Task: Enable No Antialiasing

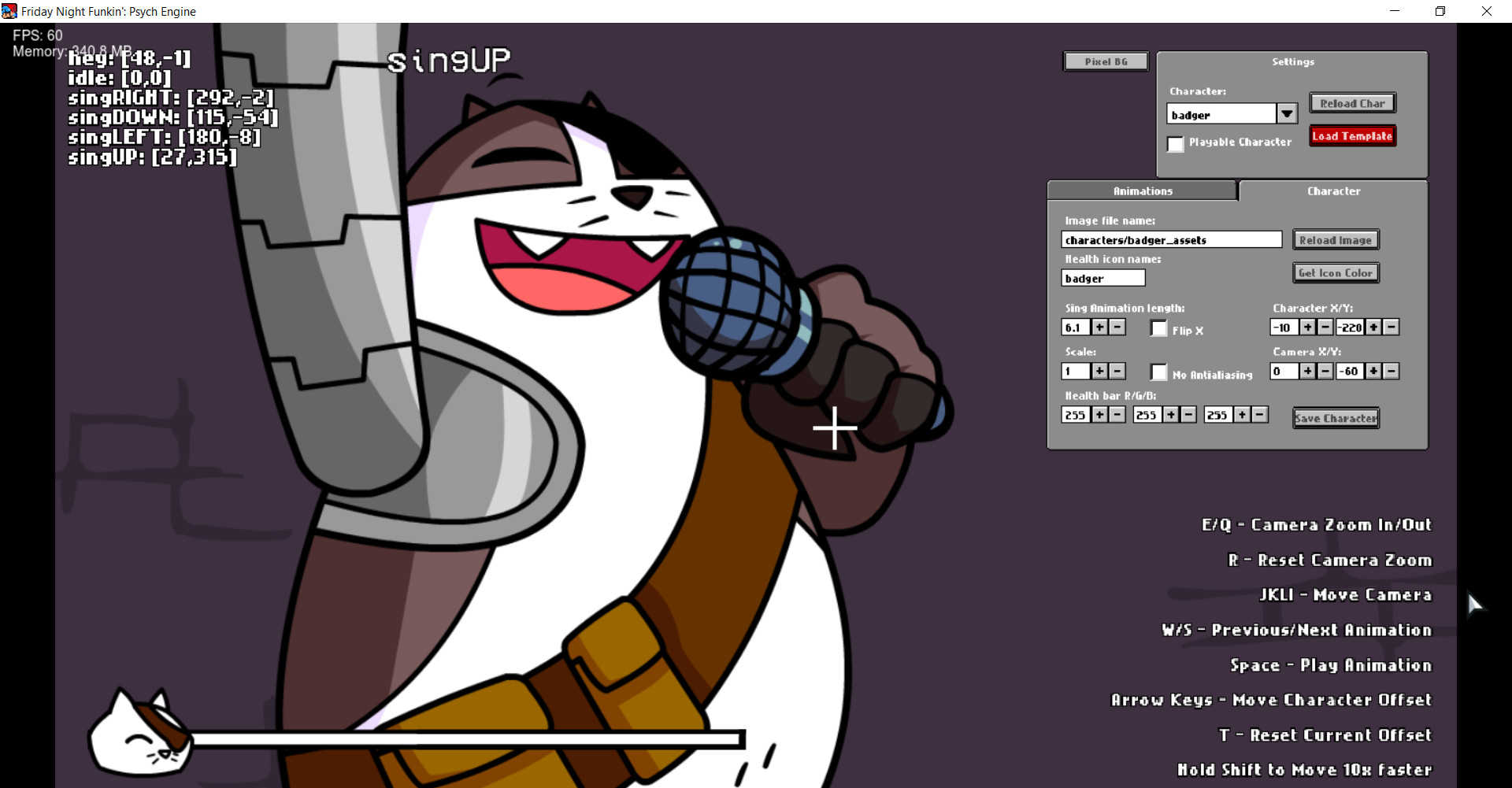Action: click(1158, 372)
